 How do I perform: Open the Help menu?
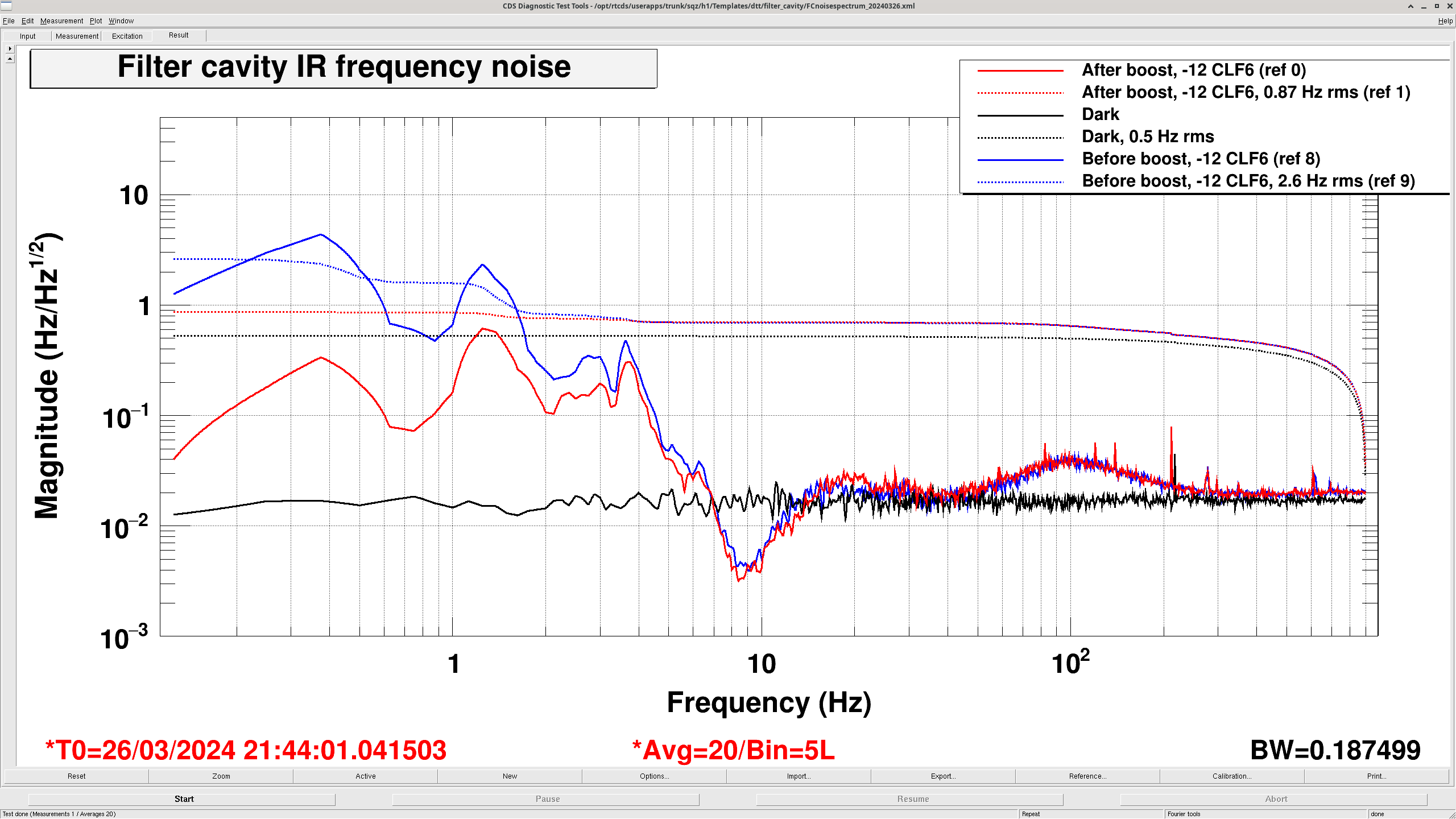1445,21
